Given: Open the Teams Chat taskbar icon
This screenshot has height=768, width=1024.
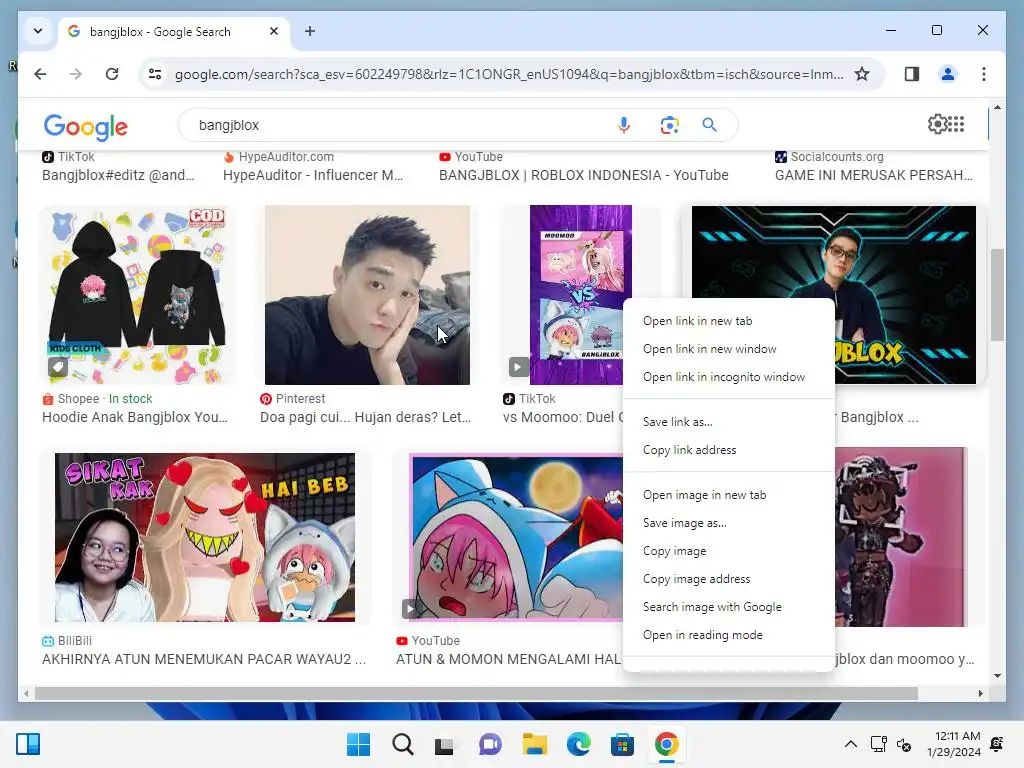Looking at the screenshot, I should [490, 744].
